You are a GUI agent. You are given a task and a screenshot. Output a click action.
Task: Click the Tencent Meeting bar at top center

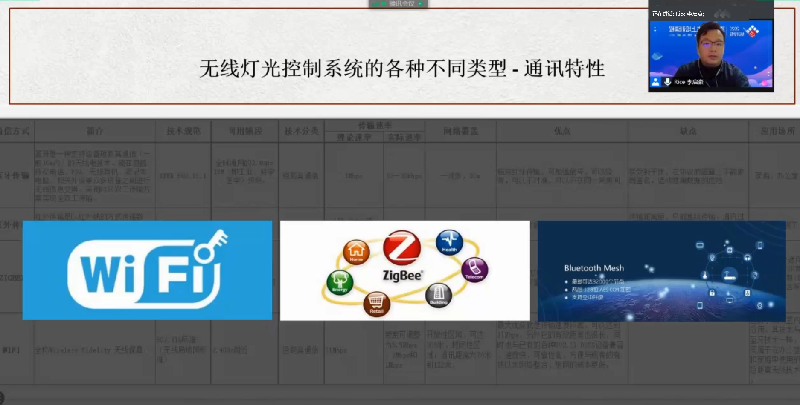(x=398, y=4)
